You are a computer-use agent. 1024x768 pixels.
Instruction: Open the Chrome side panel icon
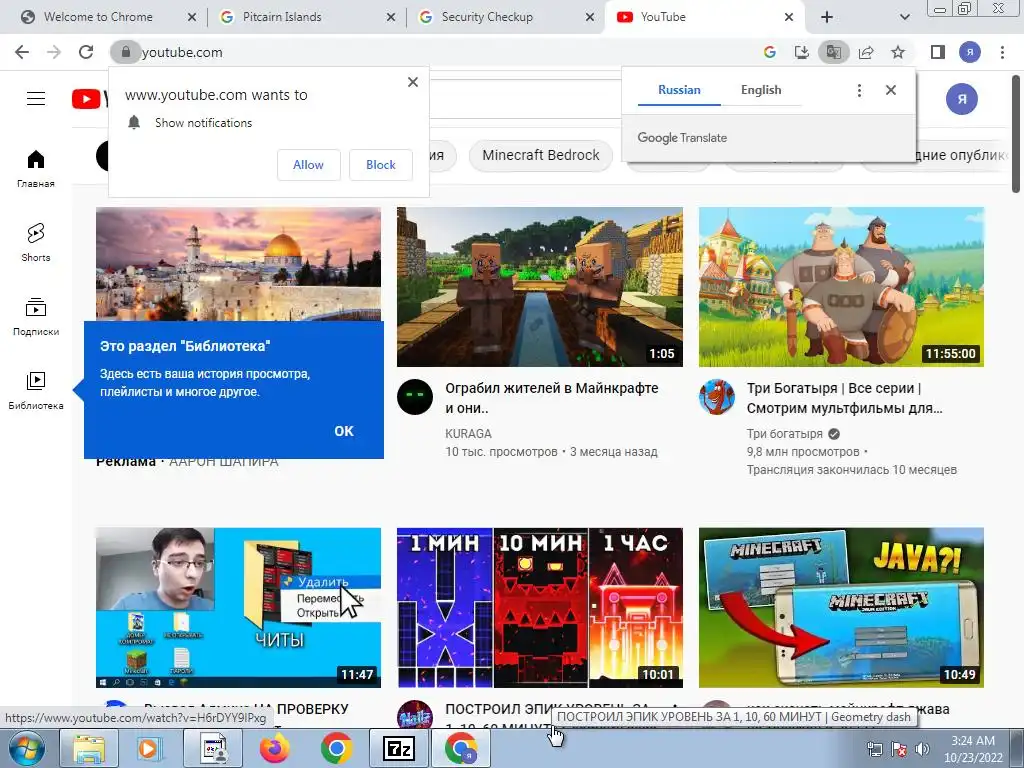(x=938, y=52)
